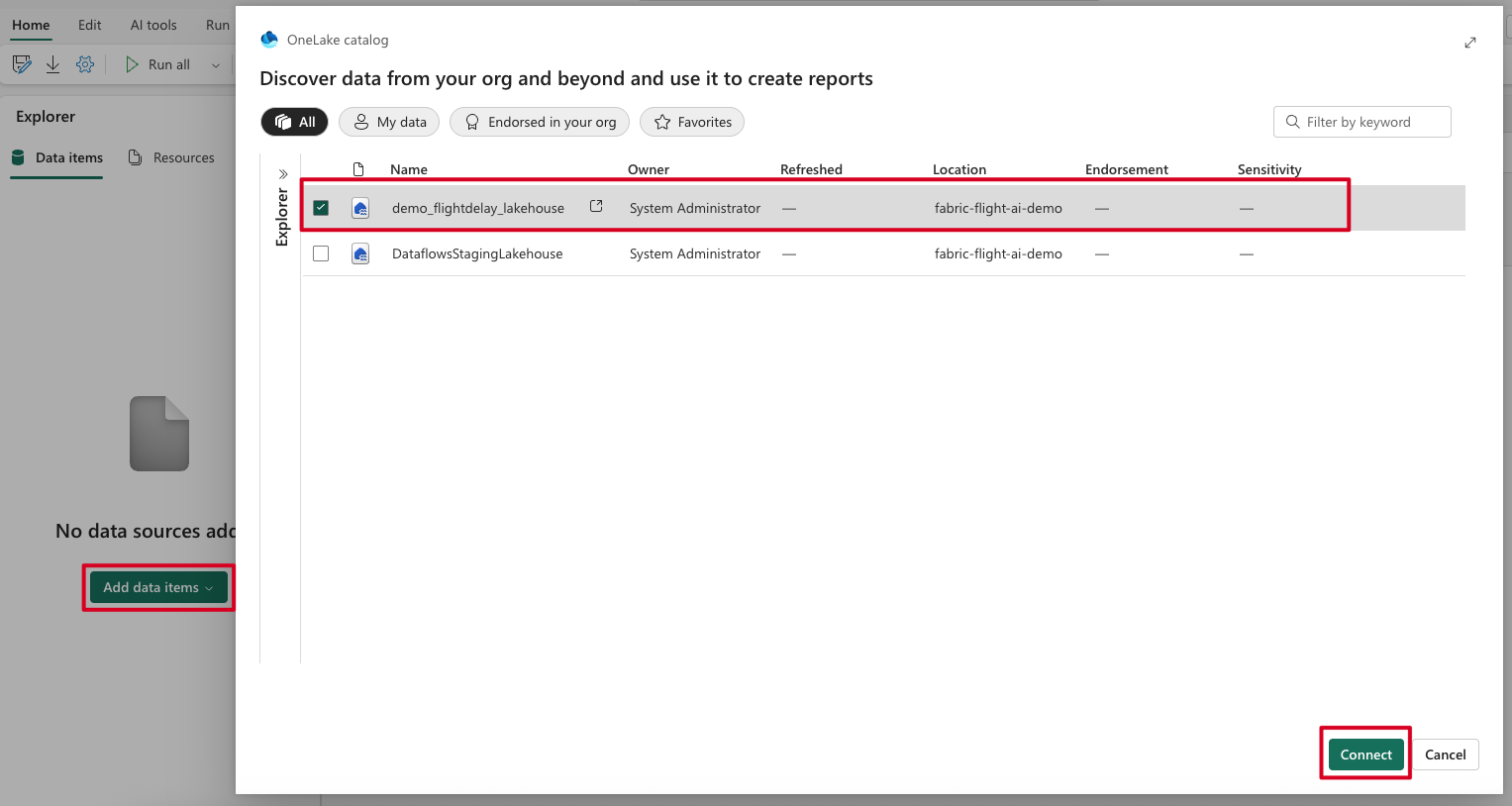
Task: Click the expand dialog icon at top right
Action: click(1470, 43)
